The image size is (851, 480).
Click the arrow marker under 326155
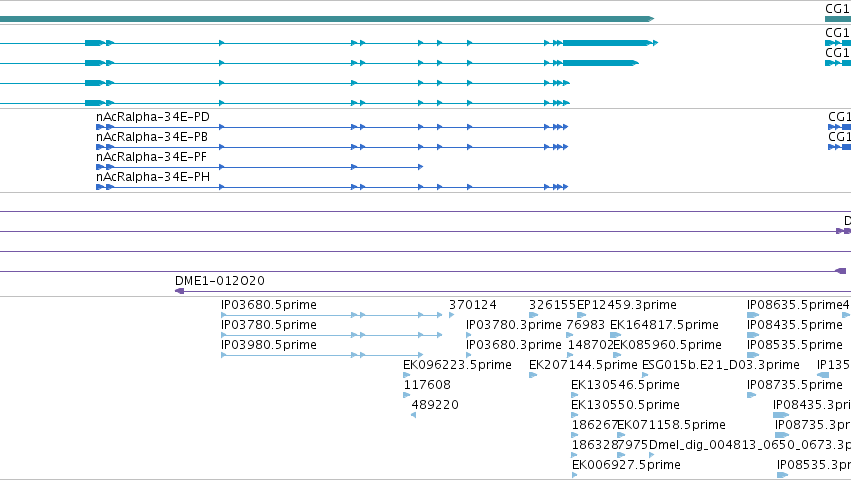tap(534, 315)
